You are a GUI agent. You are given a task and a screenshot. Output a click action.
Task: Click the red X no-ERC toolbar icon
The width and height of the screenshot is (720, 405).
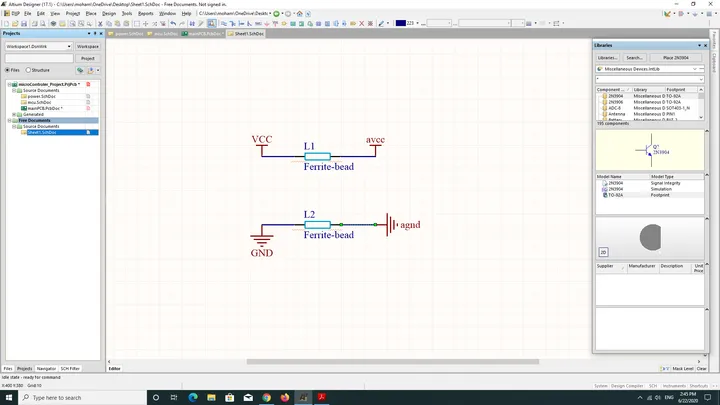[x=361, y=23]
